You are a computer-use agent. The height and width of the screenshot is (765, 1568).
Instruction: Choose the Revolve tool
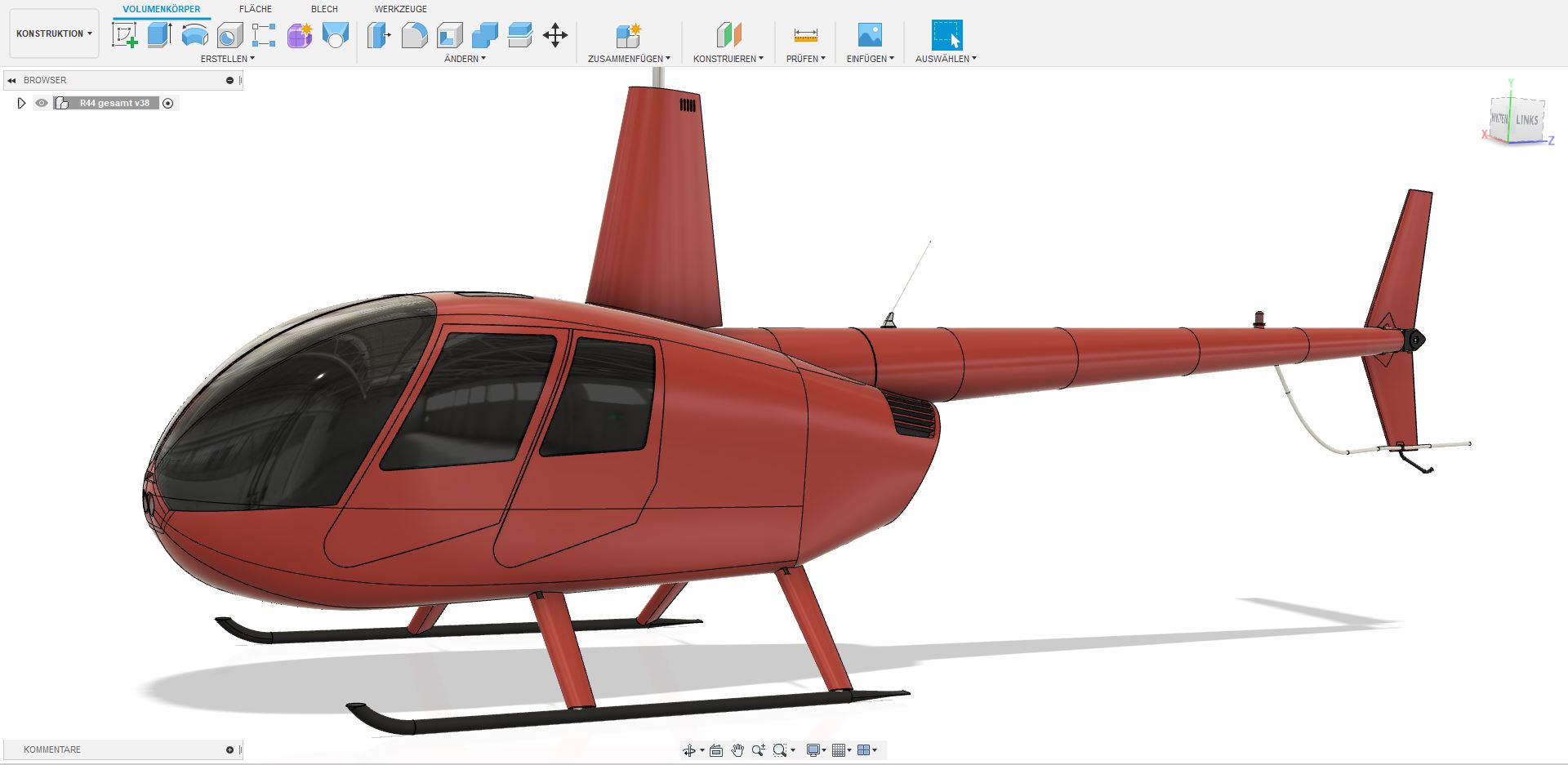194,35
